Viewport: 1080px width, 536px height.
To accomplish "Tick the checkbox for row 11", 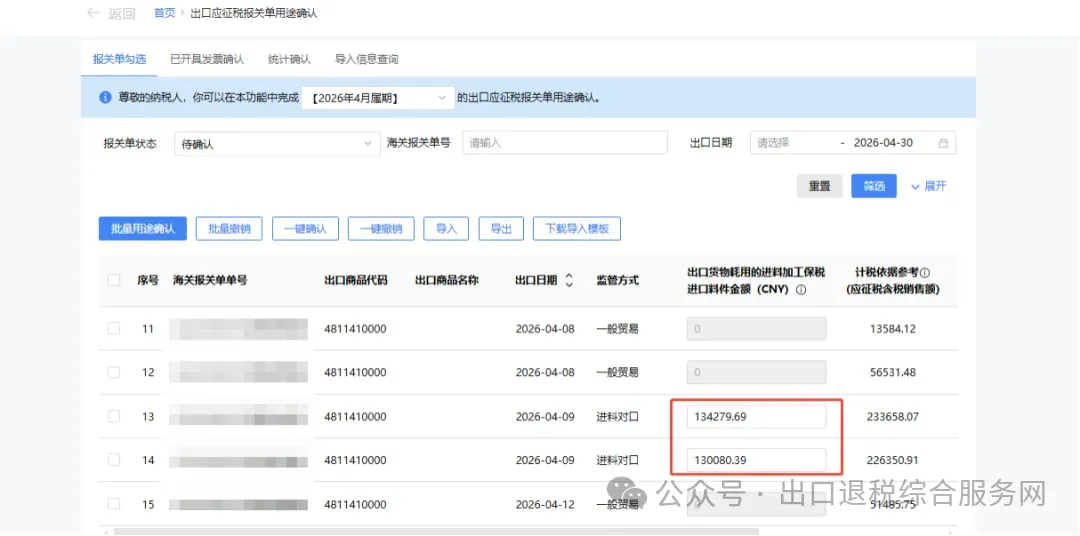I will click(x=114, y=329).
